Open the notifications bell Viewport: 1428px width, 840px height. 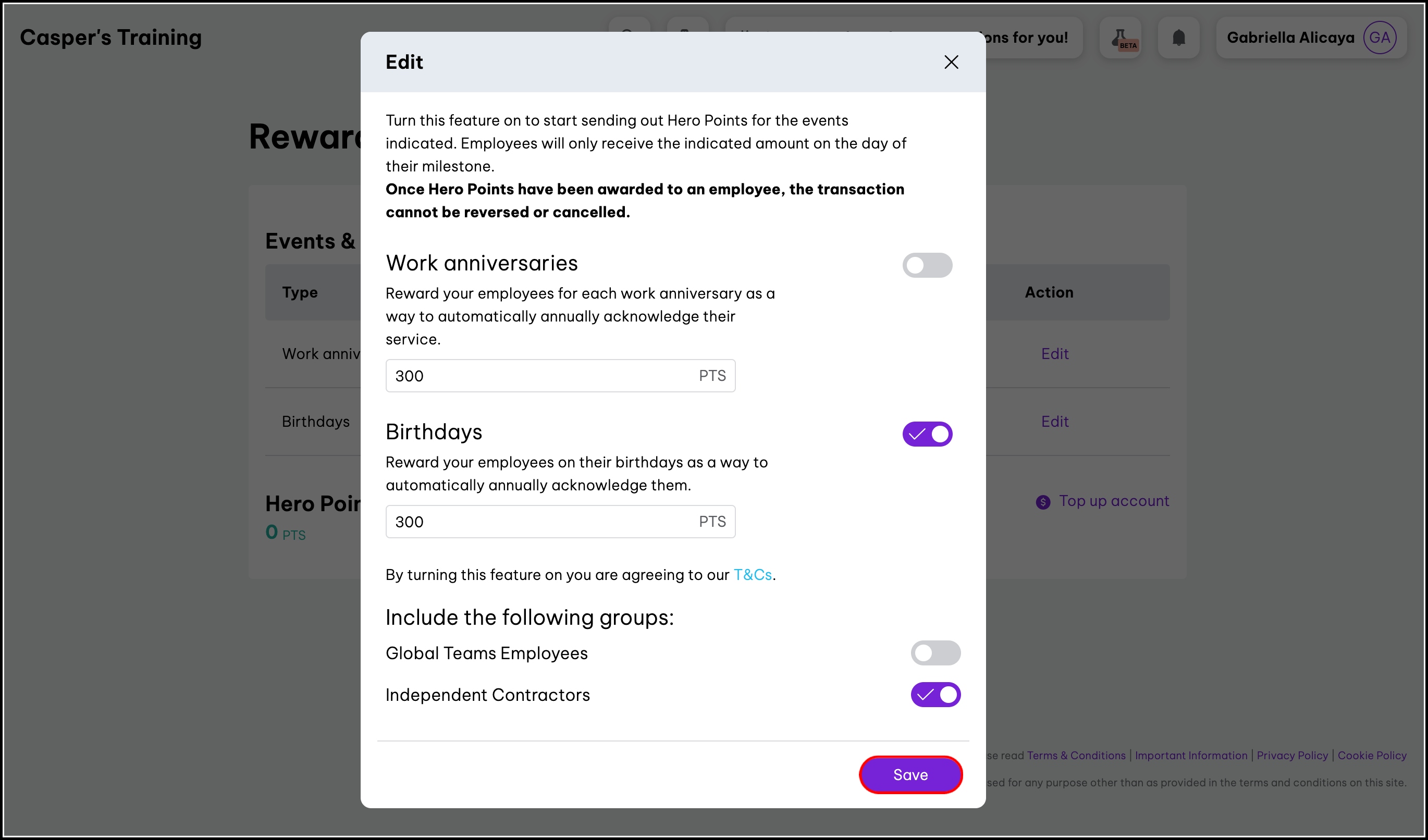point(1178,38)
